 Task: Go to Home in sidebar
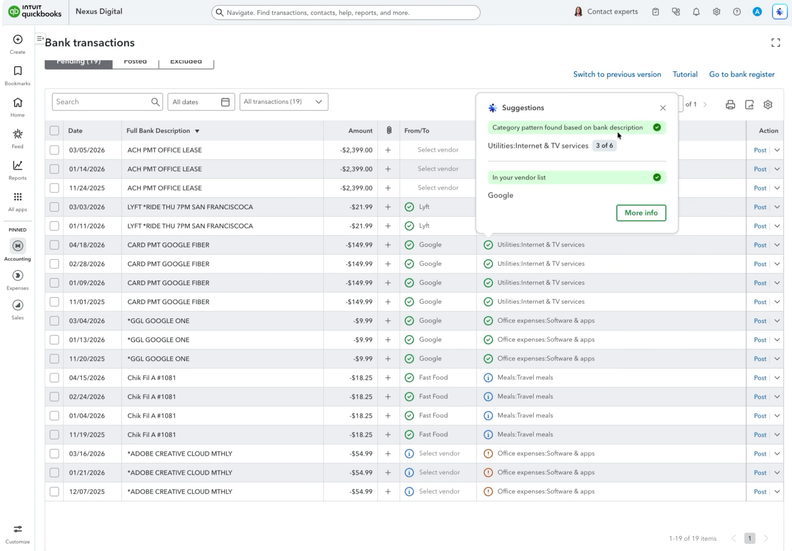click(x=18, y=106)
